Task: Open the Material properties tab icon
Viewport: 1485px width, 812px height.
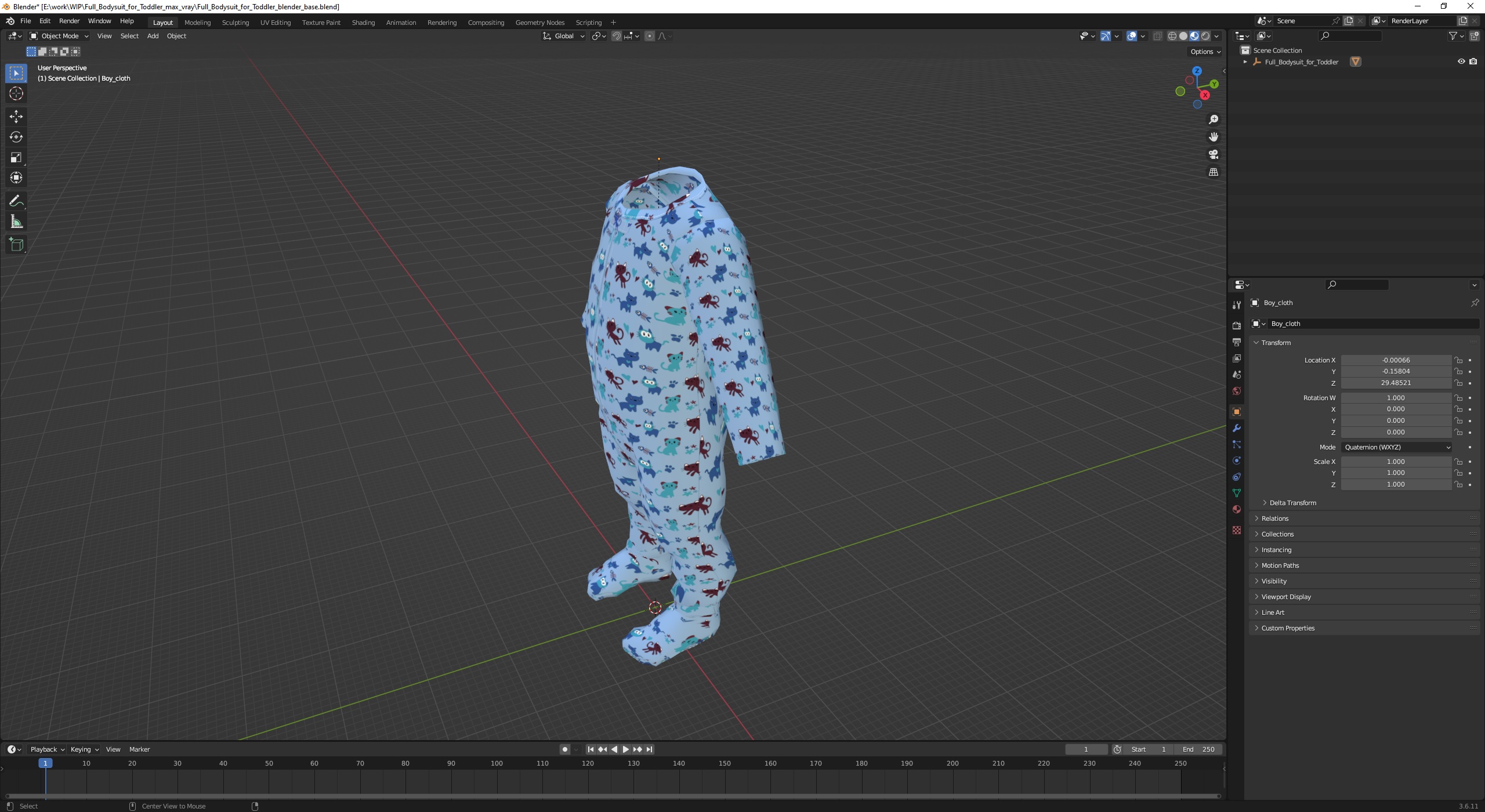Action: 1236,509
